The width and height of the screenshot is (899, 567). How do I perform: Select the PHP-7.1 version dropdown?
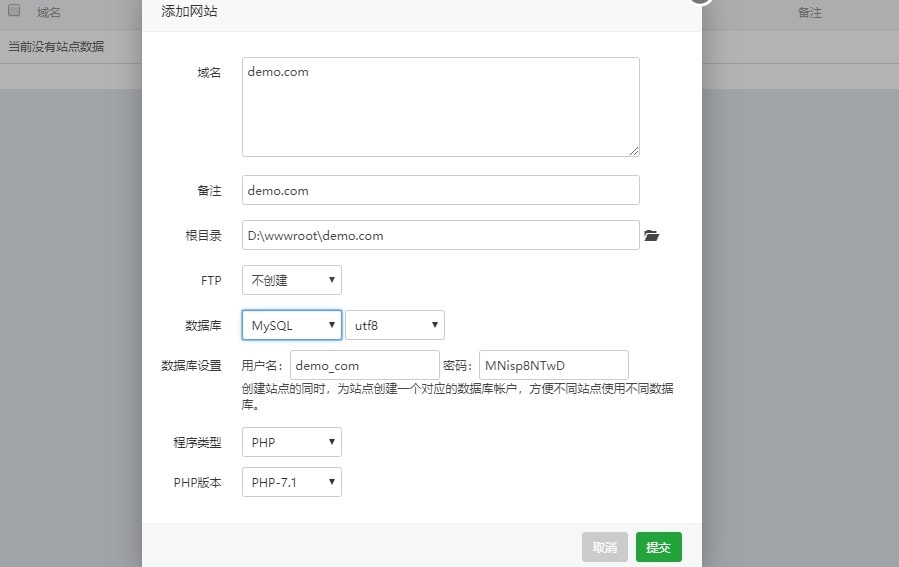point(291,482)
